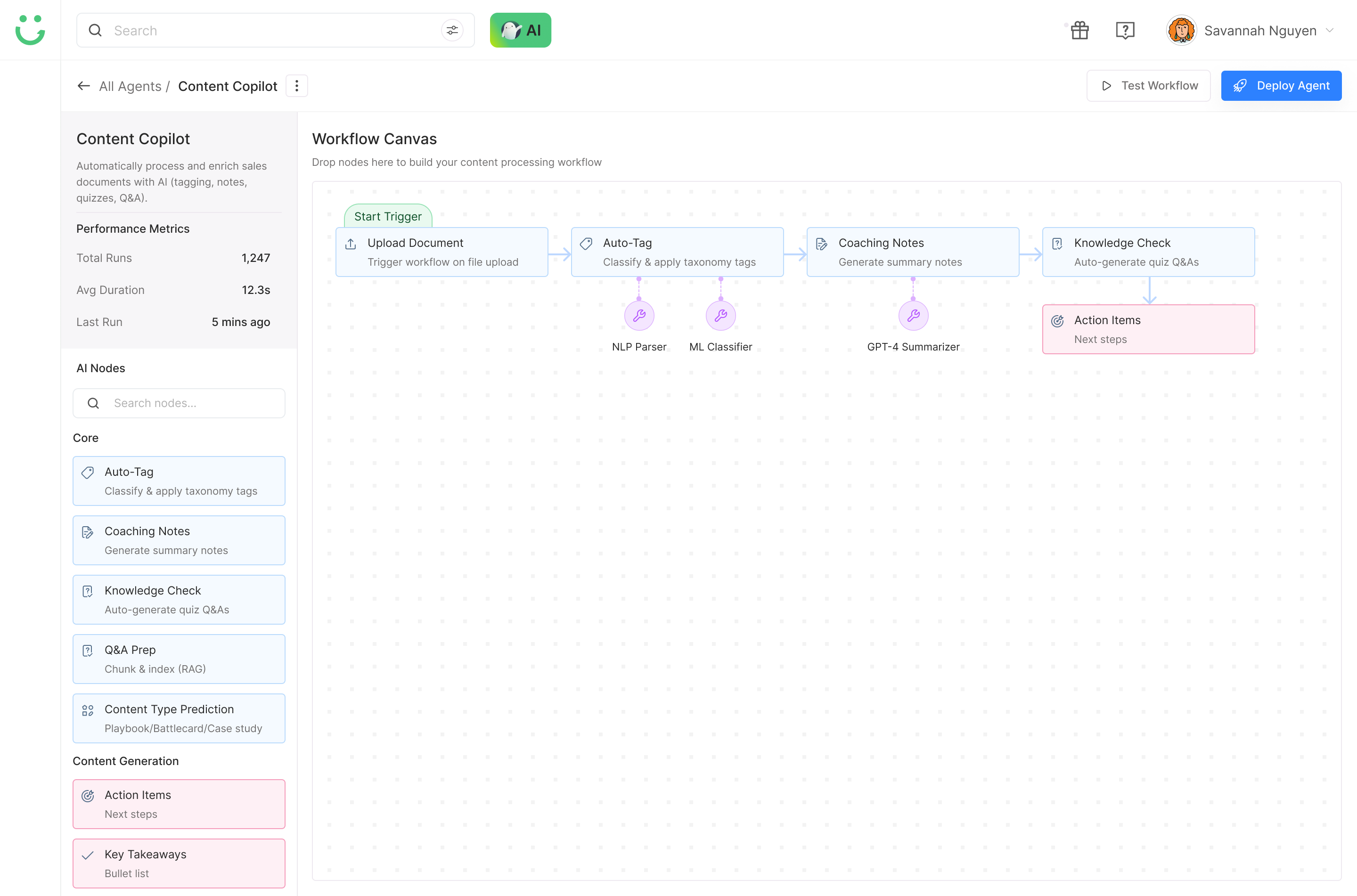Image resolution: width=1357 pixels, height=896 pixels.
Task: Expand the Savannah Nguyen account dropdown
Action: click(1329, 30)
